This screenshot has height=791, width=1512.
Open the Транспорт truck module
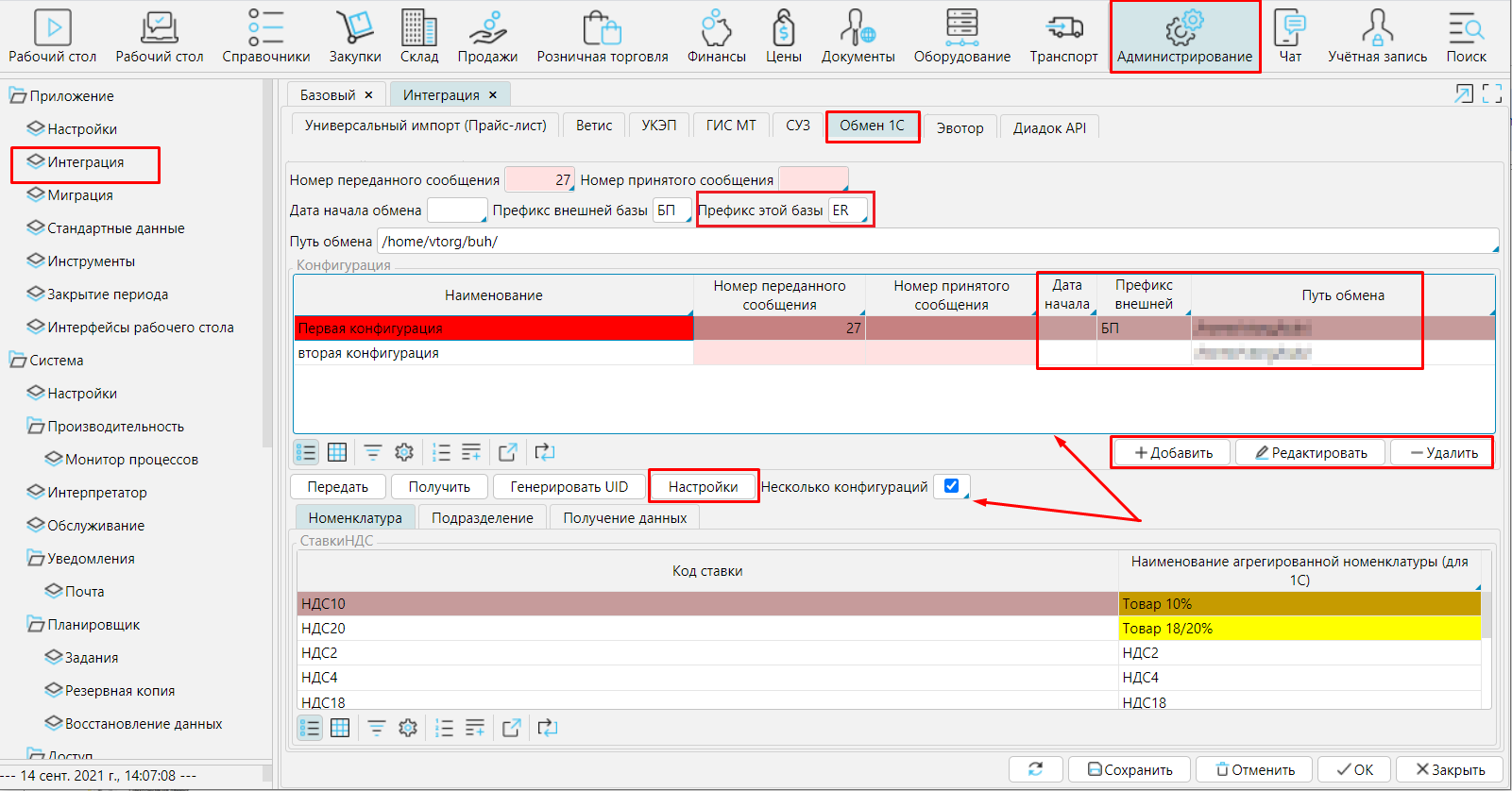tap(1063, 37)
